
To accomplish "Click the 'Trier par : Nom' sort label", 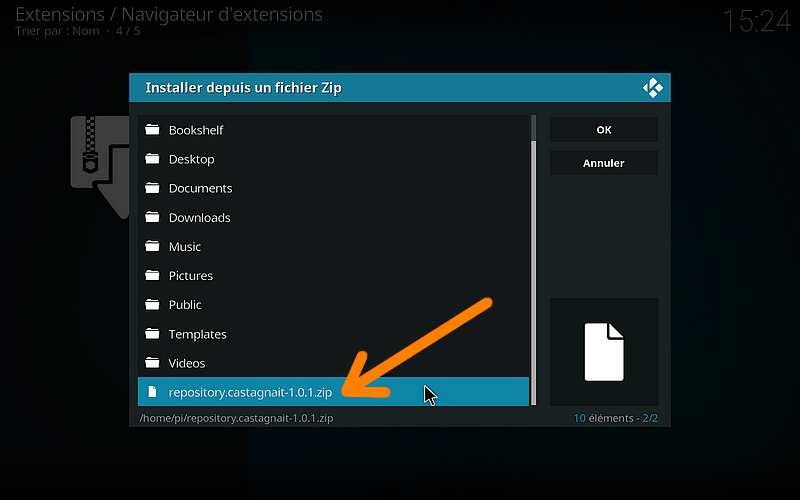I will [57, 31].
